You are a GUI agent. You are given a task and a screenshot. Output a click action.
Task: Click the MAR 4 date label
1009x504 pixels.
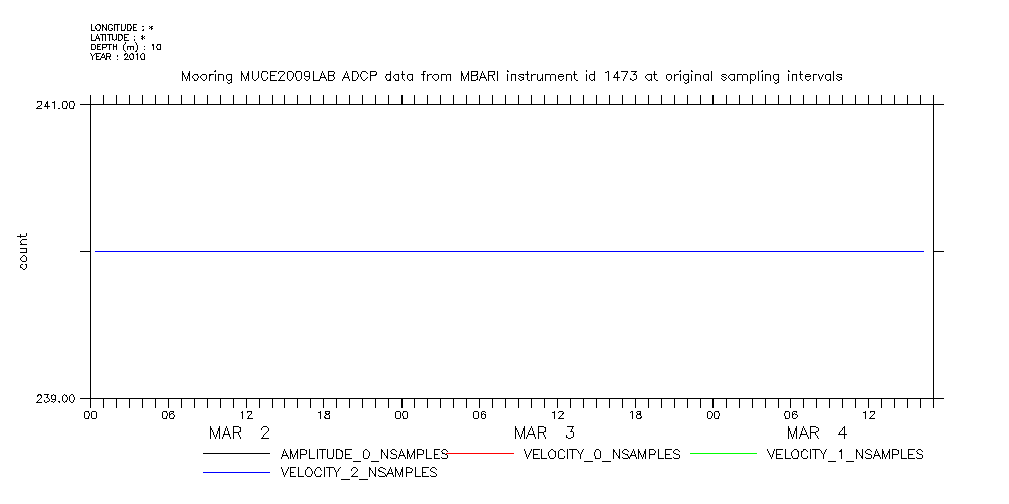817,433
